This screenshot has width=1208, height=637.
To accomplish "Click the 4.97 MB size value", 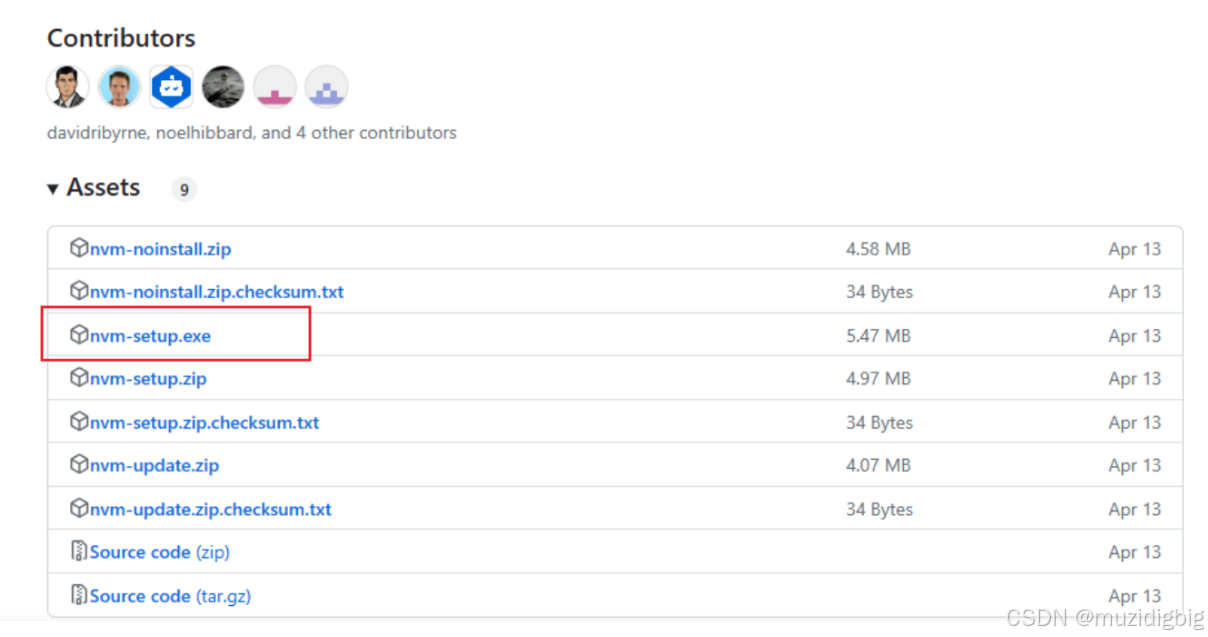I will (878, 379).
